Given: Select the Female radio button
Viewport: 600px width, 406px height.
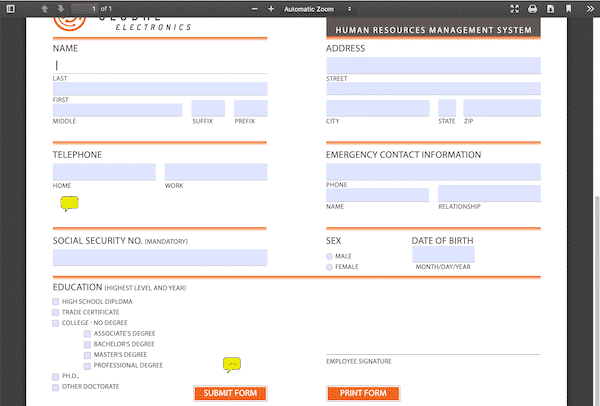Looking at the screenshot, I should pos(329,267).
